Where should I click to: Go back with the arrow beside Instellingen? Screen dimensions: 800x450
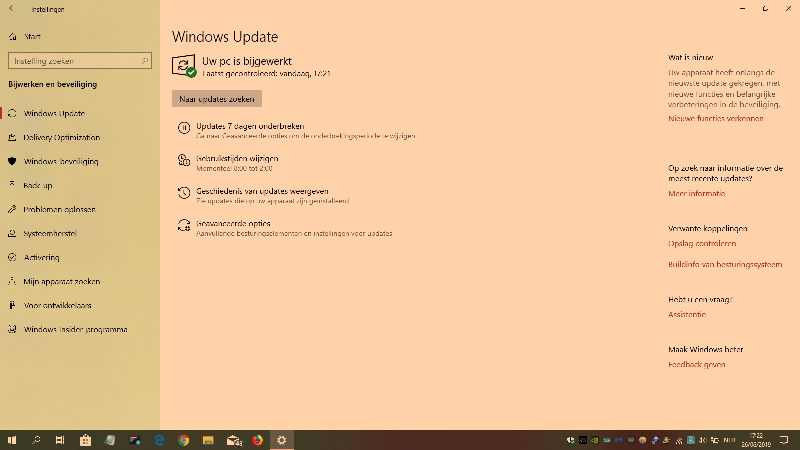(x=11, y=9)
